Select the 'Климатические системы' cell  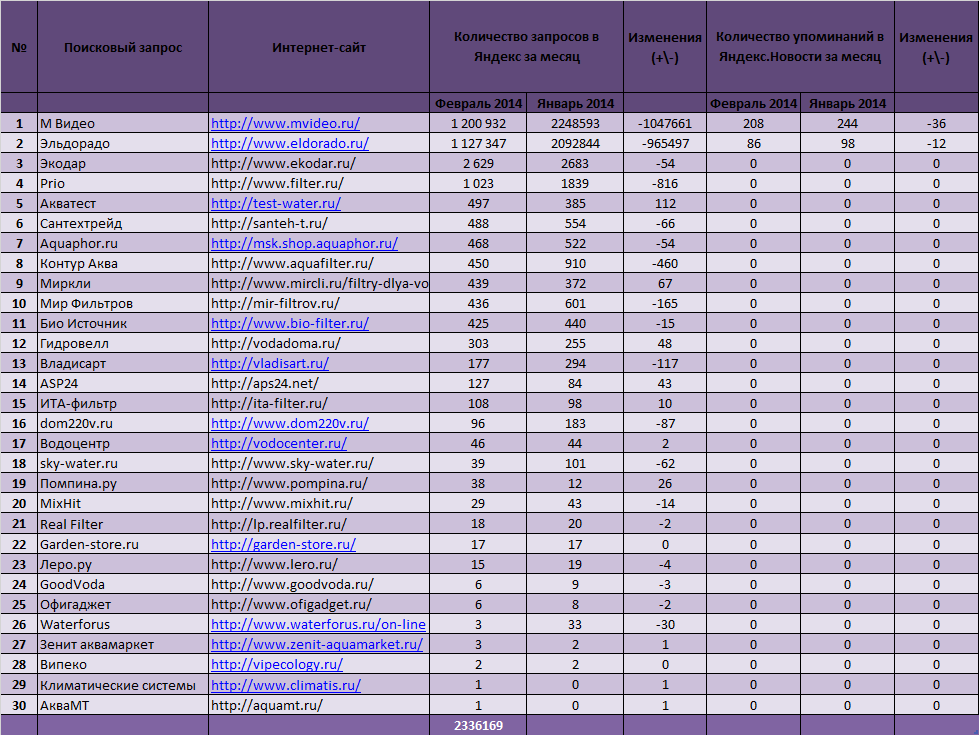pyautogui.click(x=123, y=685)
